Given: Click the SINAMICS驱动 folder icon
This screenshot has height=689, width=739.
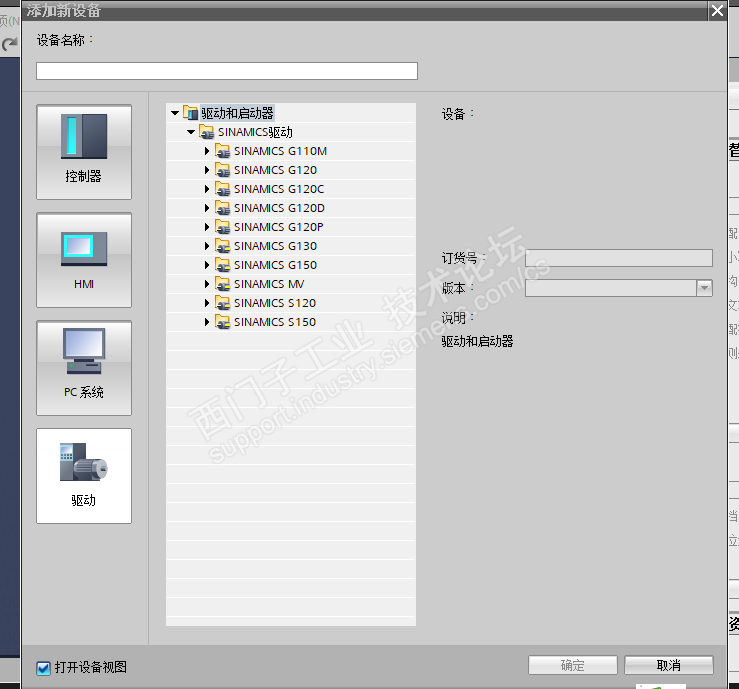Looking at the screenshot, I should coord(206,132).
